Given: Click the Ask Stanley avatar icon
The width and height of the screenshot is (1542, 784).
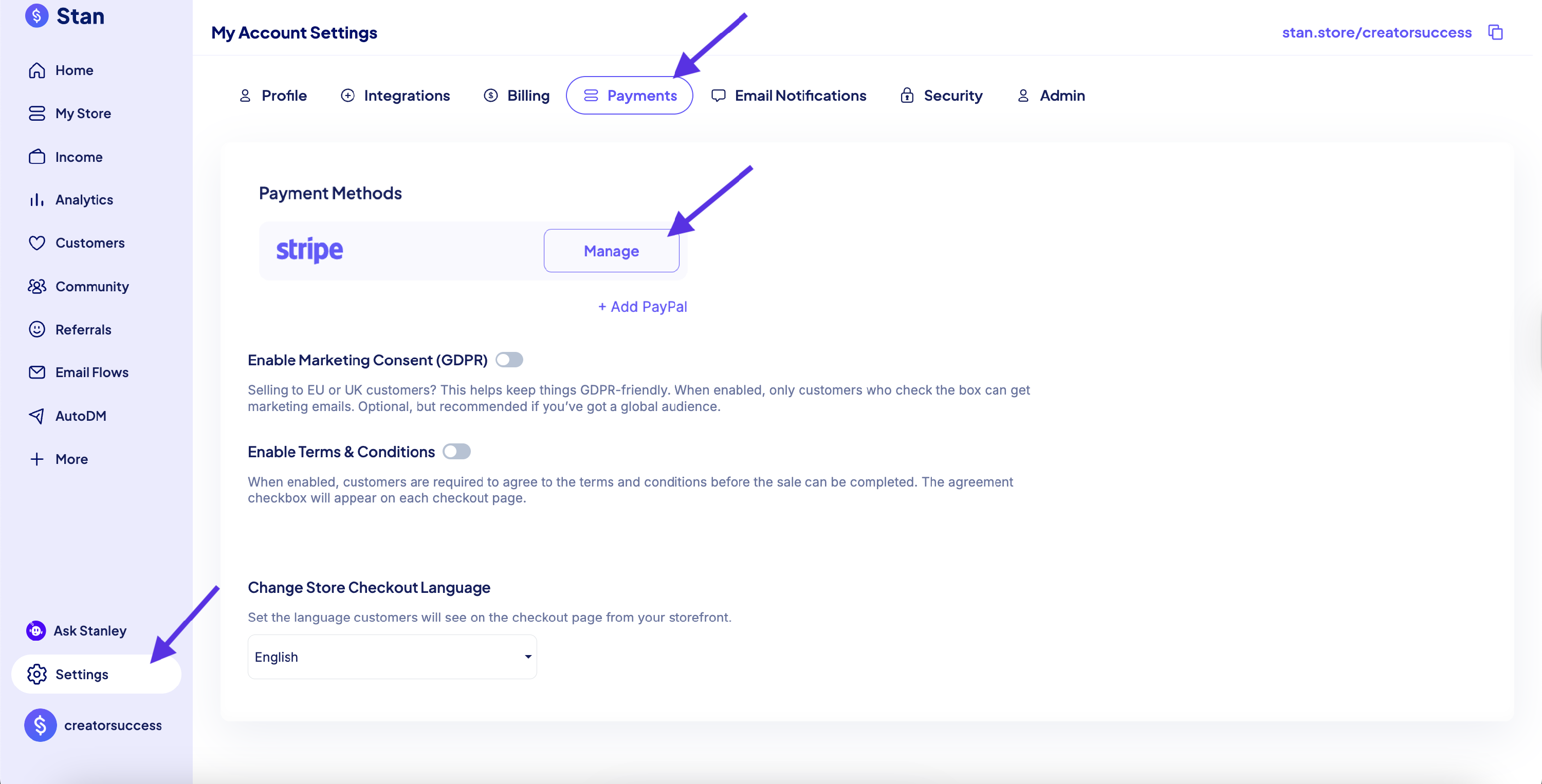Looking at the screenshot, I should click(x=36, y=630).
